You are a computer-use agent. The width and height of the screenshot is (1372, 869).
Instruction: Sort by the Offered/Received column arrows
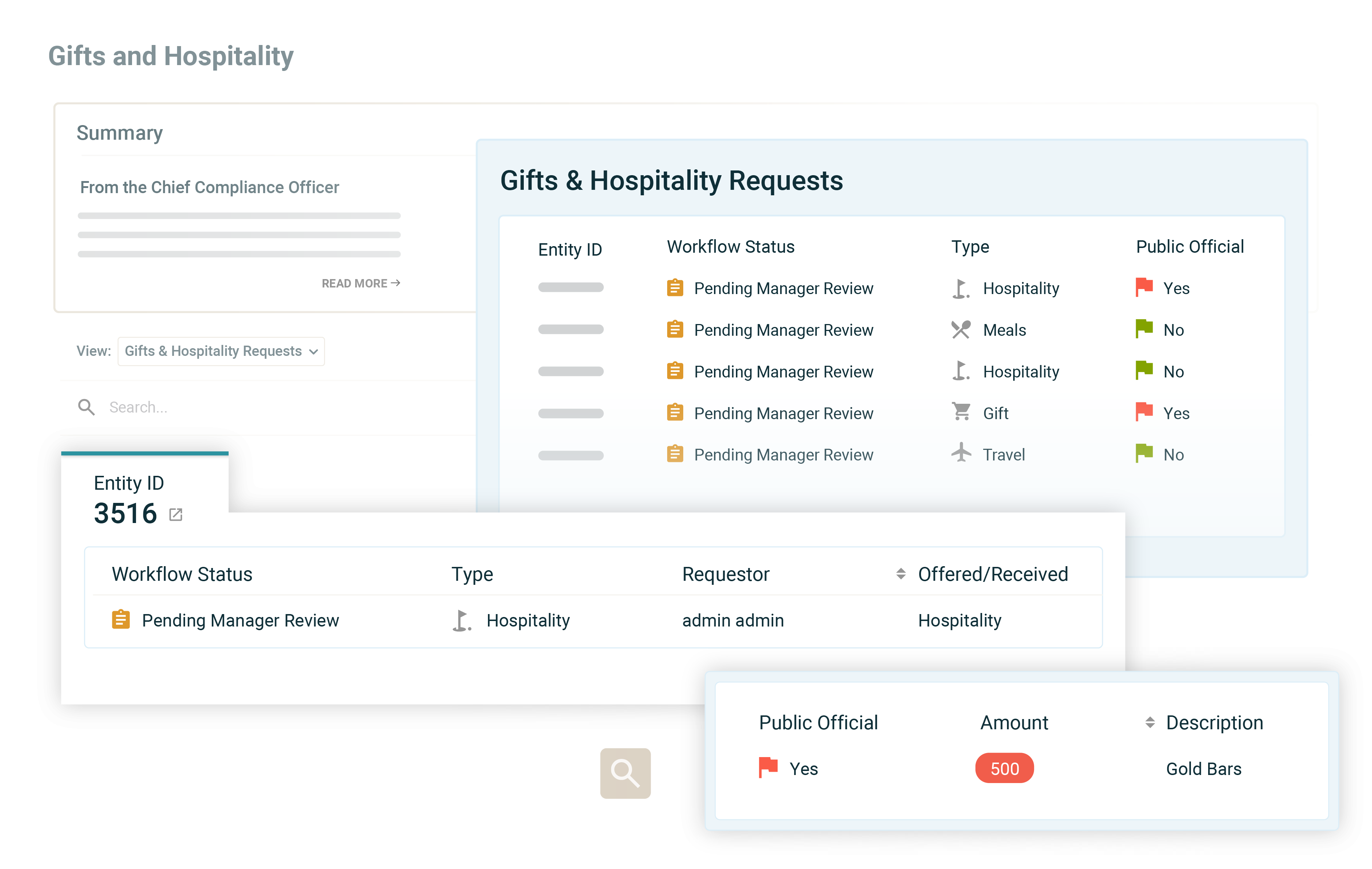pos(901,574)
